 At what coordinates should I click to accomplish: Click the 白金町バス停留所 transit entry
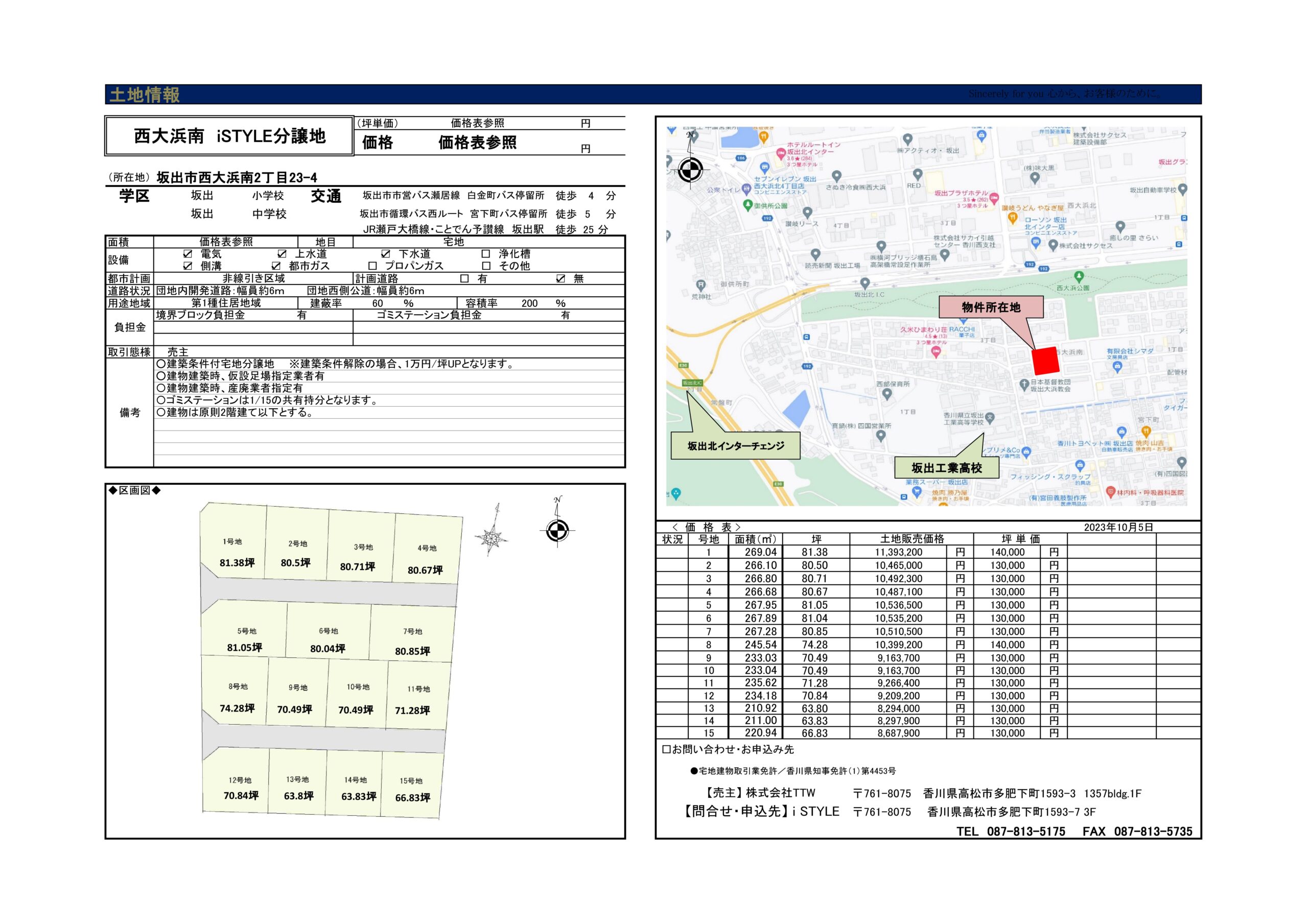[x=505, y=196]
